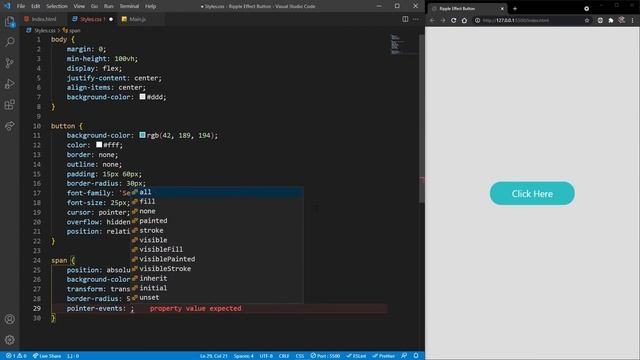Screen dimensions: 640x360
Task: Open browser extensions puzzle icon
Action: (x=611, y=20)
